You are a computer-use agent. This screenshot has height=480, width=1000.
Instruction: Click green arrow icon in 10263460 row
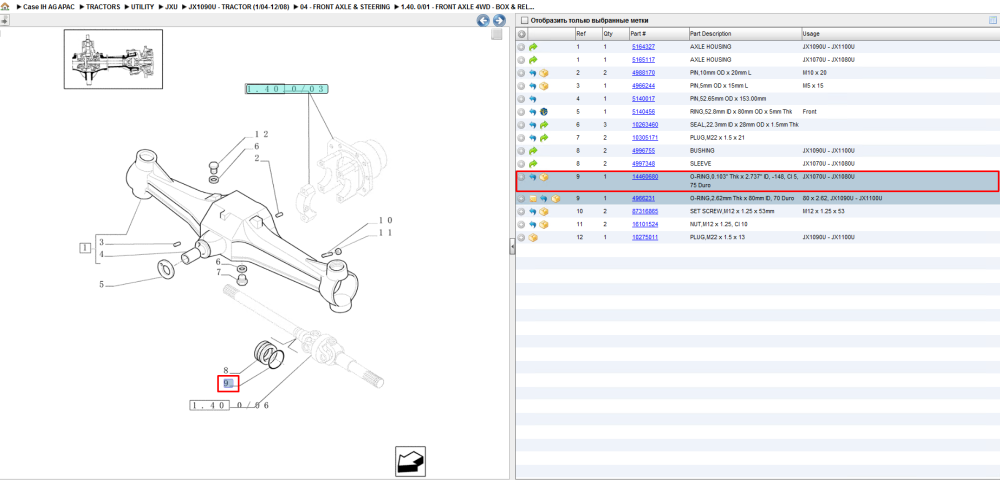point(544,124)
